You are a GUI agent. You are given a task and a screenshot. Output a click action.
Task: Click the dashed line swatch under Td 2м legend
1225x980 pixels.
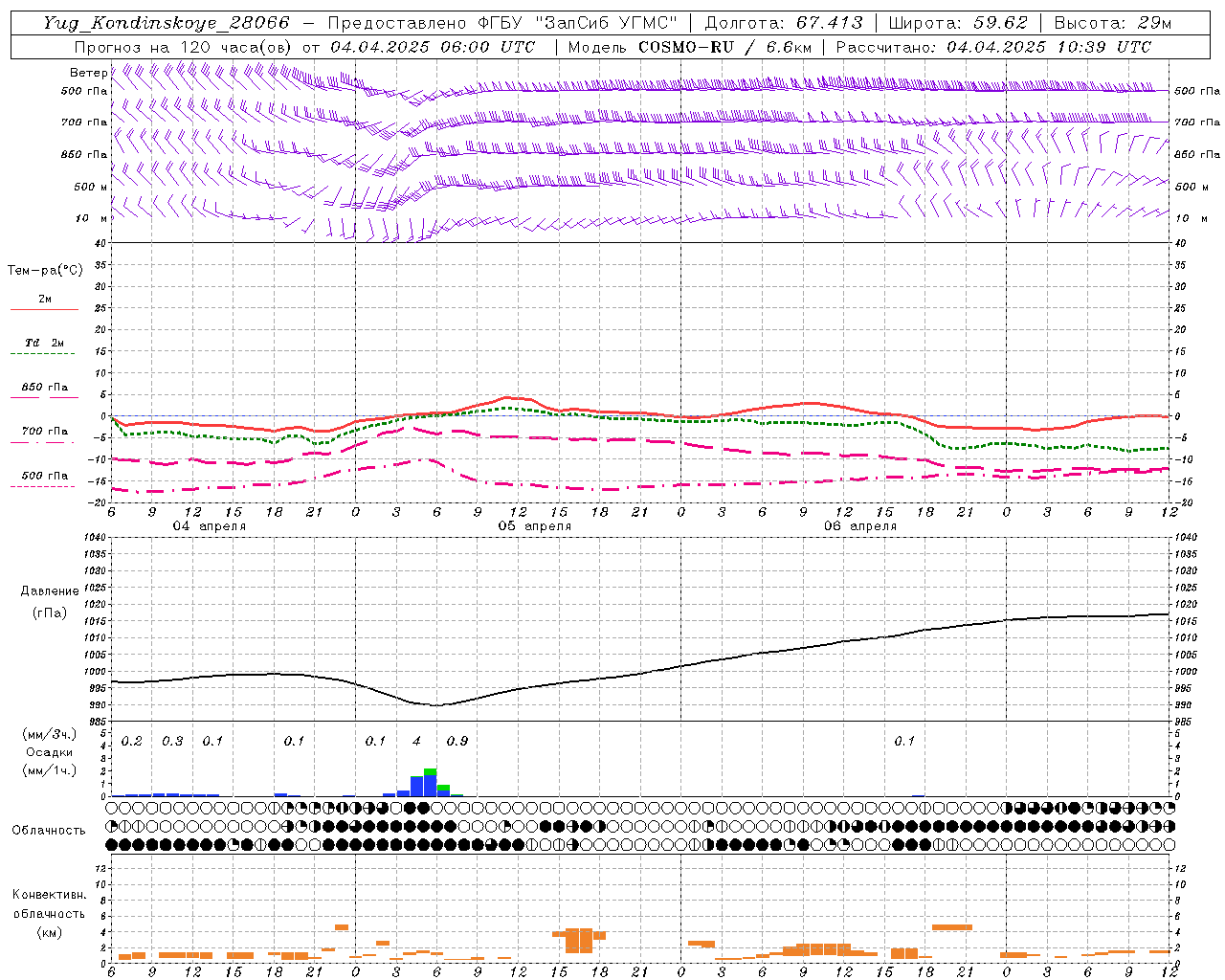click(42, 354)
